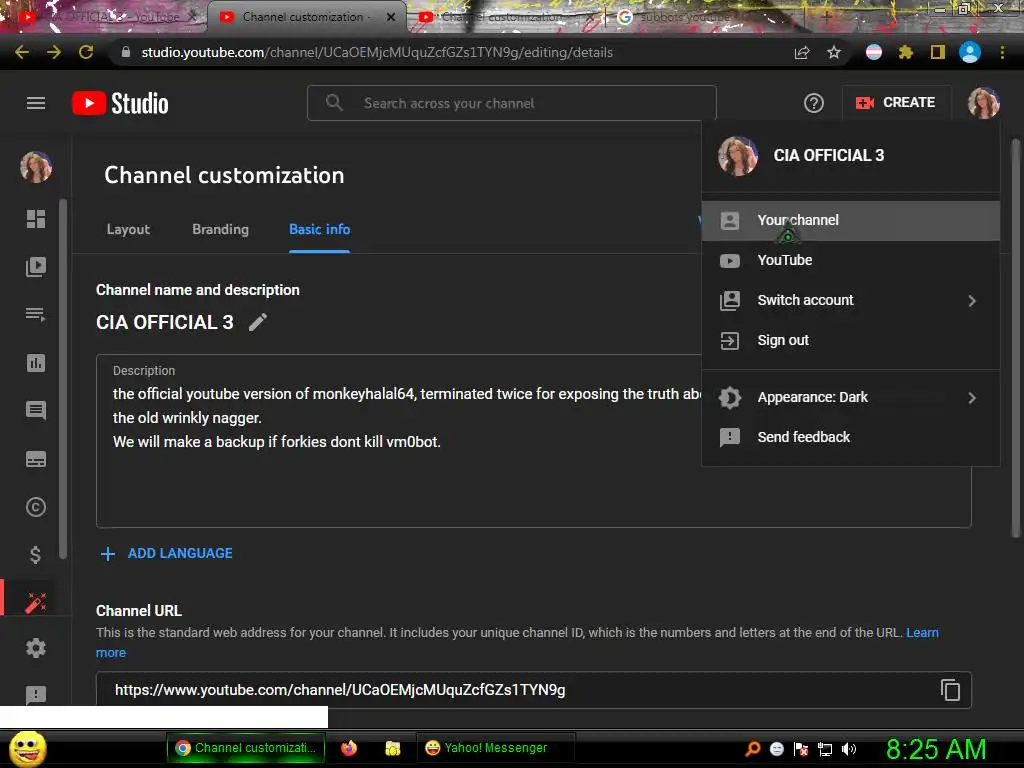
Task: Open the extensions puzzle icon
Action: point(905,52)
